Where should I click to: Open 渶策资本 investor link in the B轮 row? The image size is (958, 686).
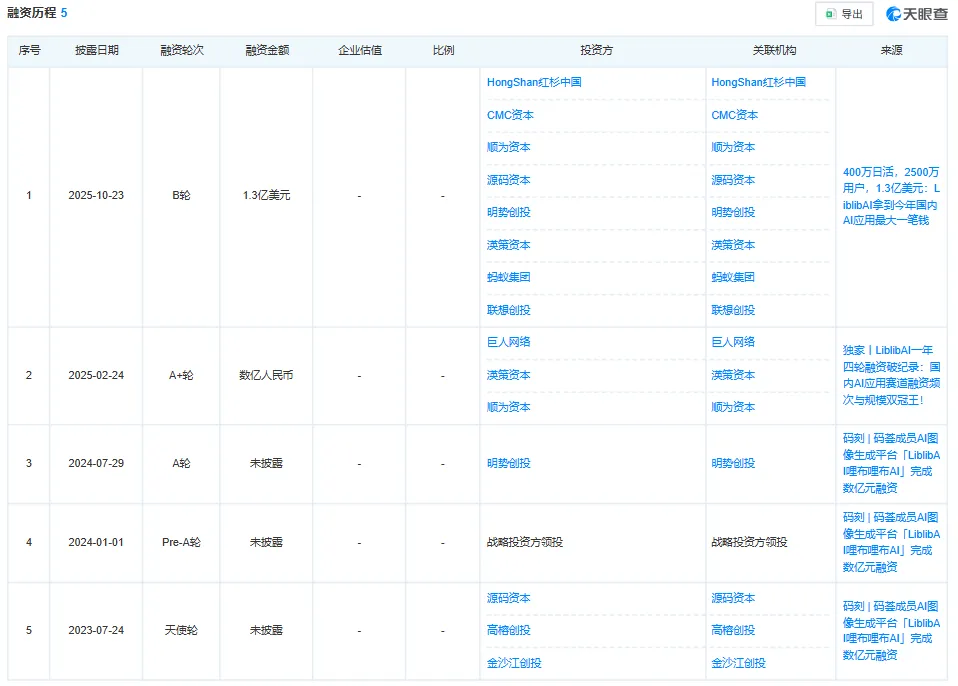508,245
